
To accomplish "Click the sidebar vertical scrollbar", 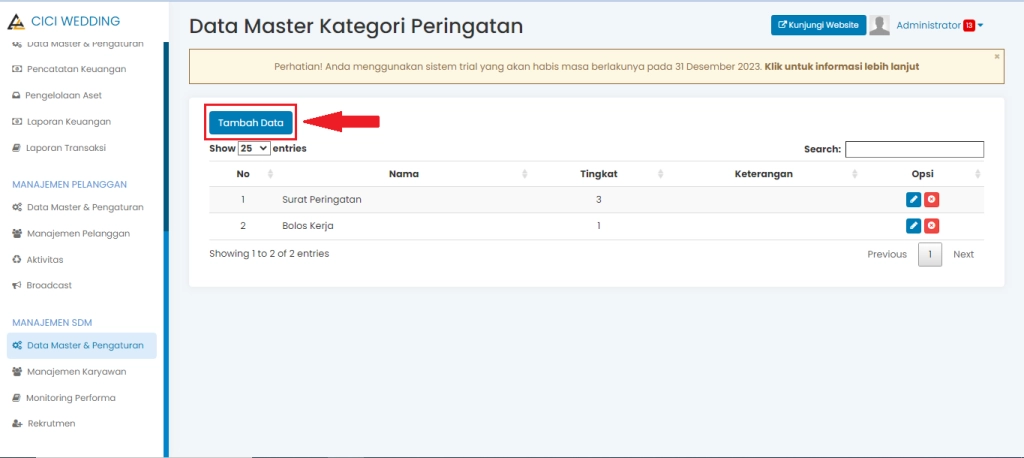I will click(166, 248).
